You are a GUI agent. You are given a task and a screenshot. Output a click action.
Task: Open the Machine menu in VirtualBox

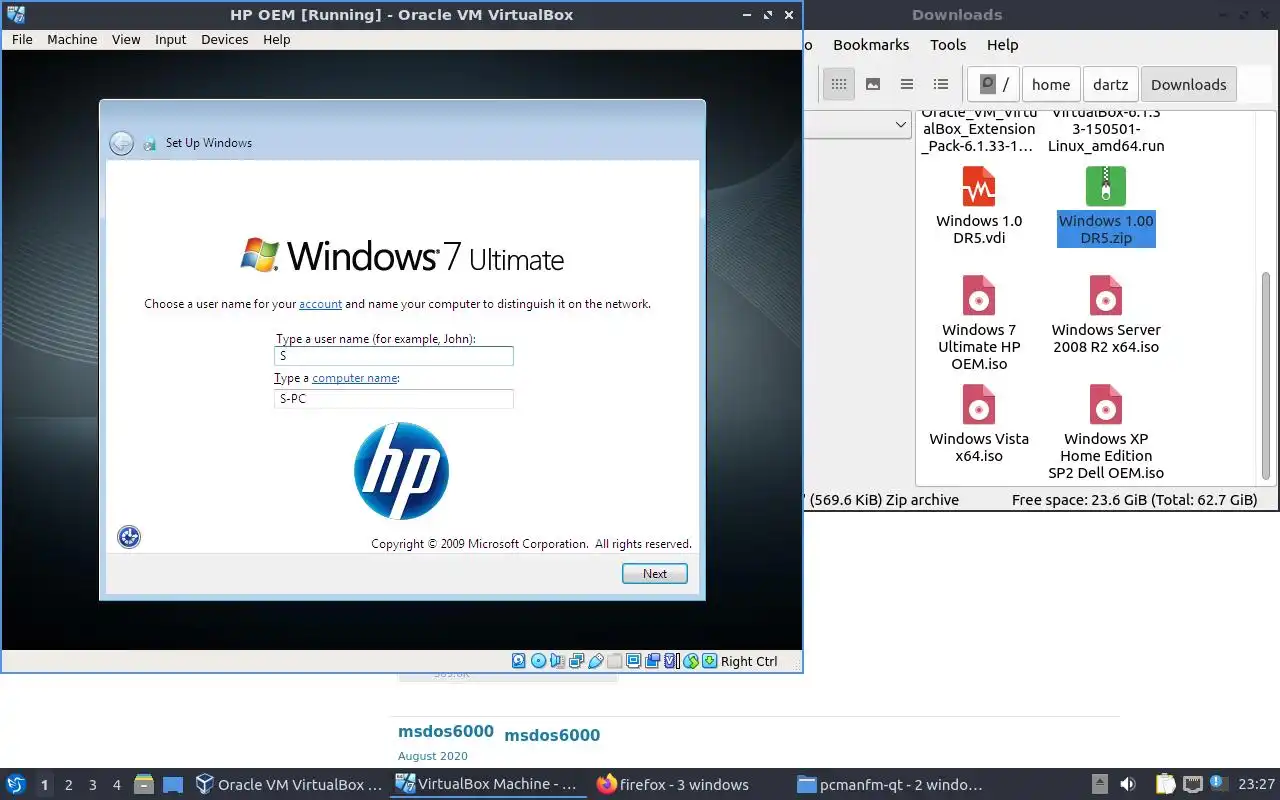point(72,39)
